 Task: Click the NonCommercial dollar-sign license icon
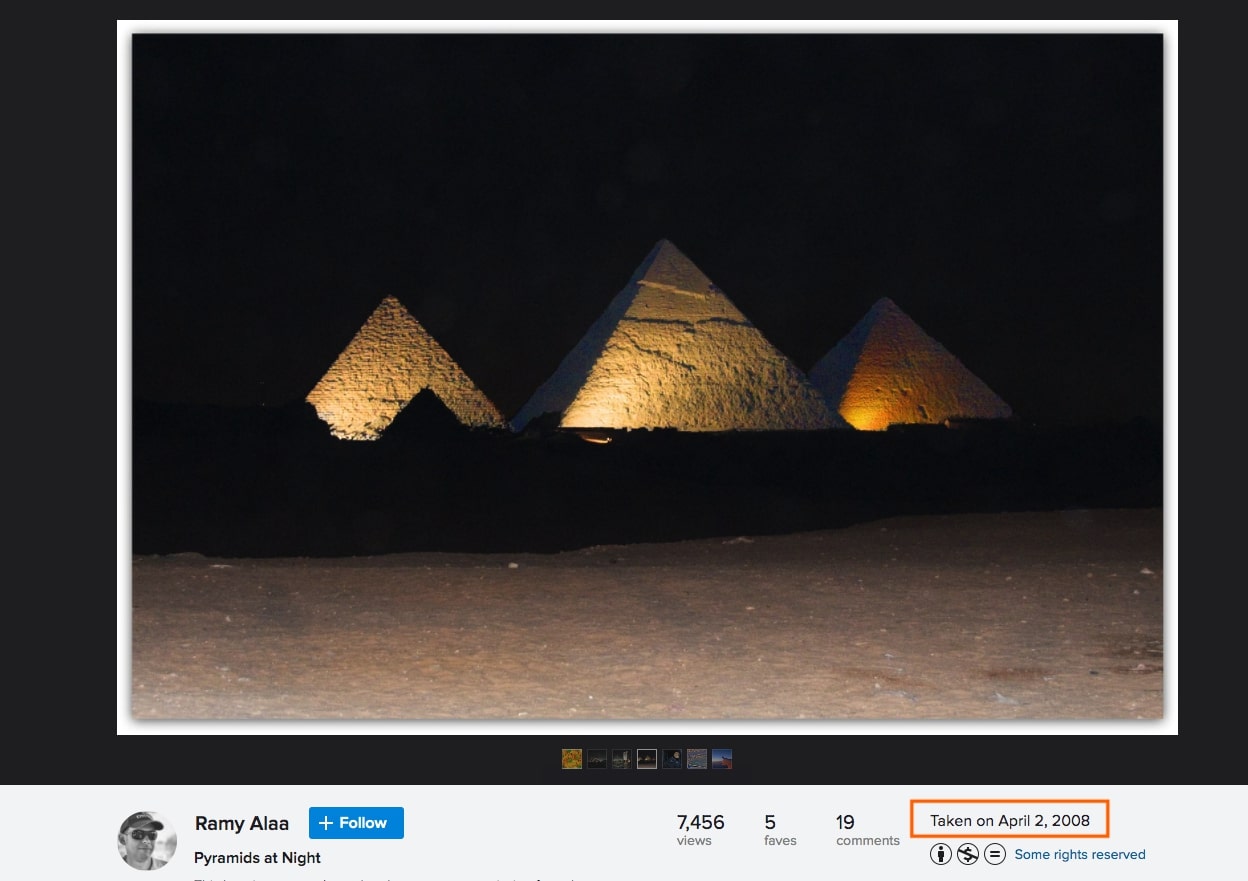point(967,854)
